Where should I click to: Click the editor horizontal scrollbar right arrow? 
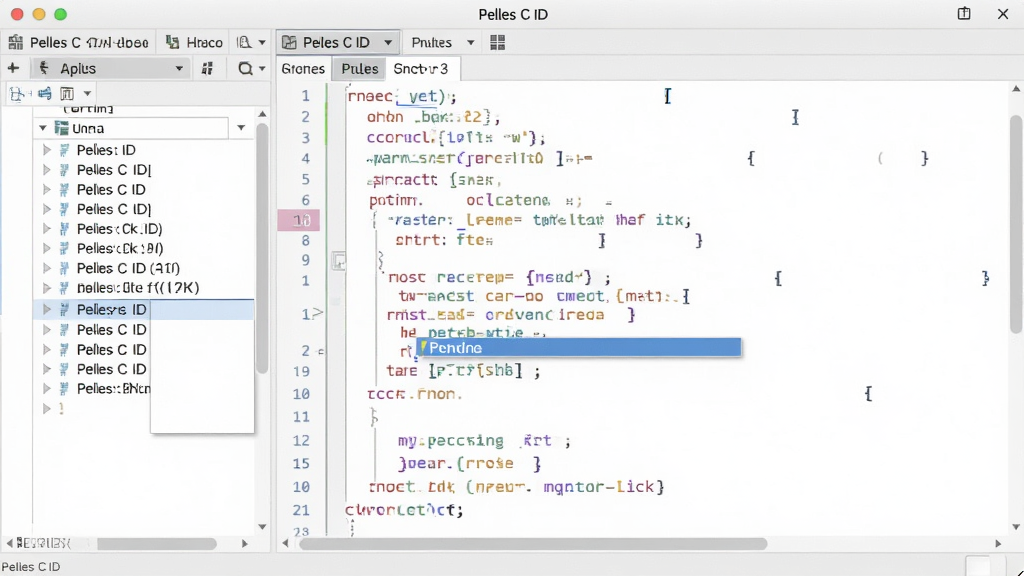(x=998, y=543)
